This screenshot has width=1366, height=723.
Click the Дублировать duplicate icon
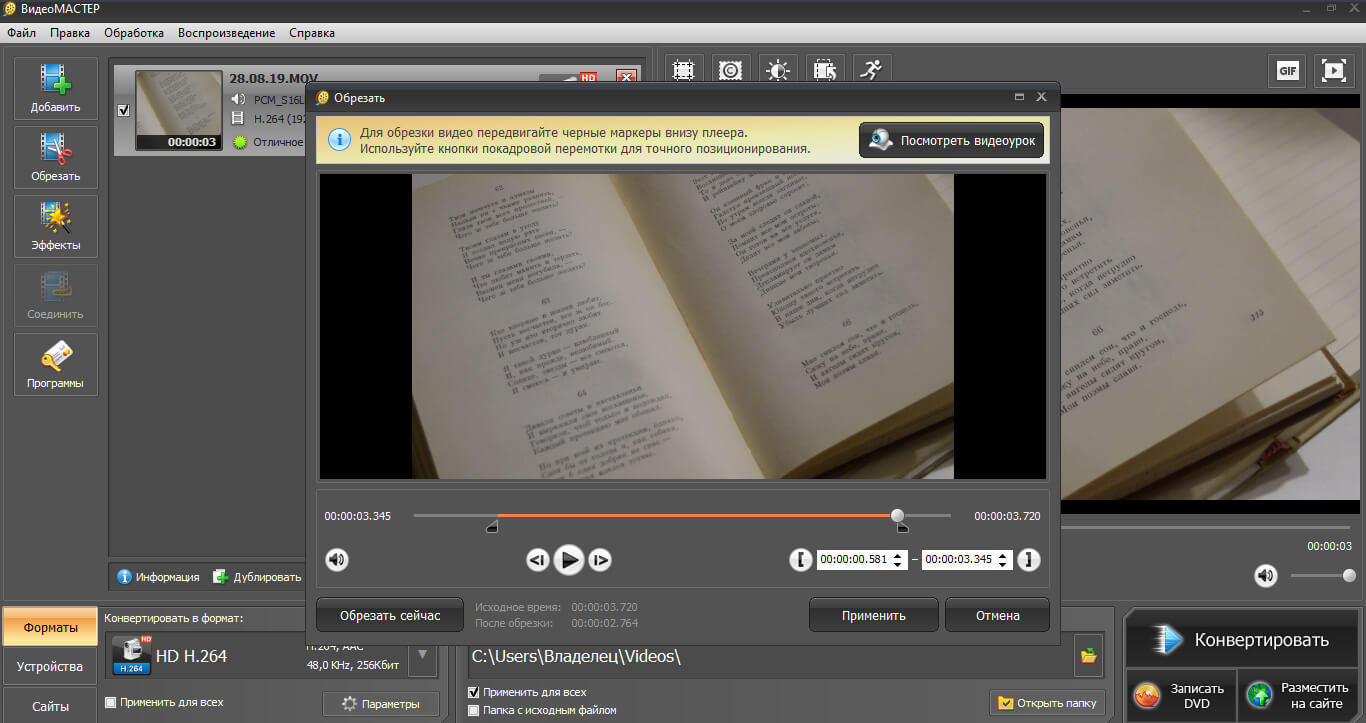click(221, 577)
